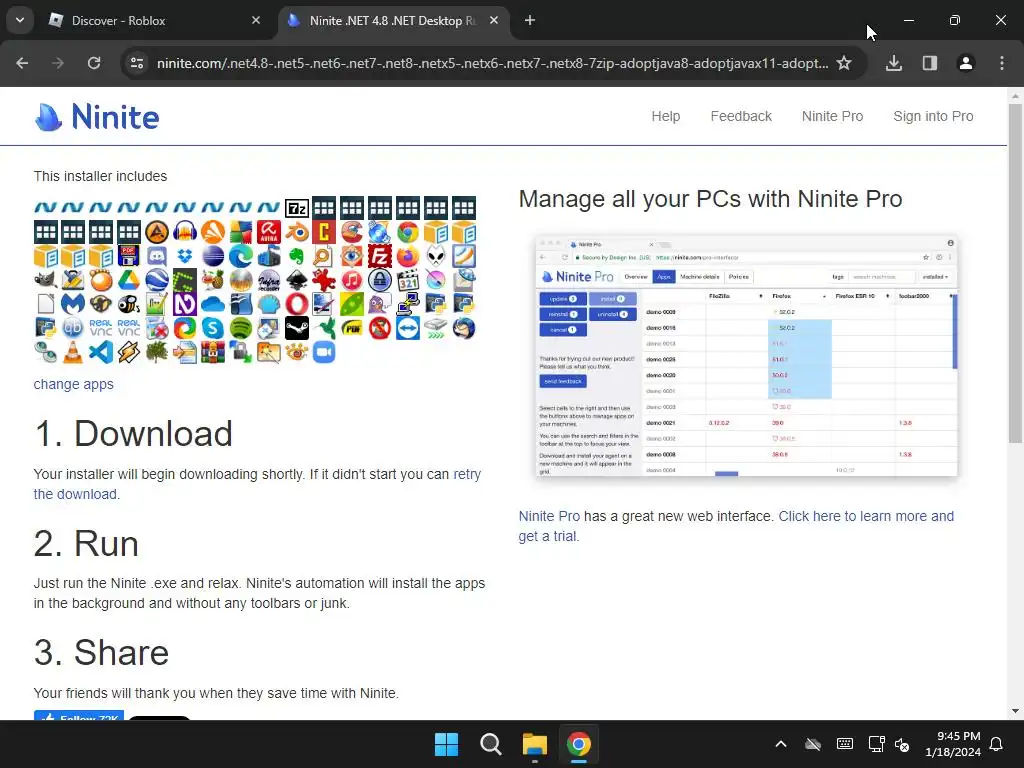Click the Ninite logo at page top
The width and height of the screenshot is (1024, 768).
tap(97, 117)
